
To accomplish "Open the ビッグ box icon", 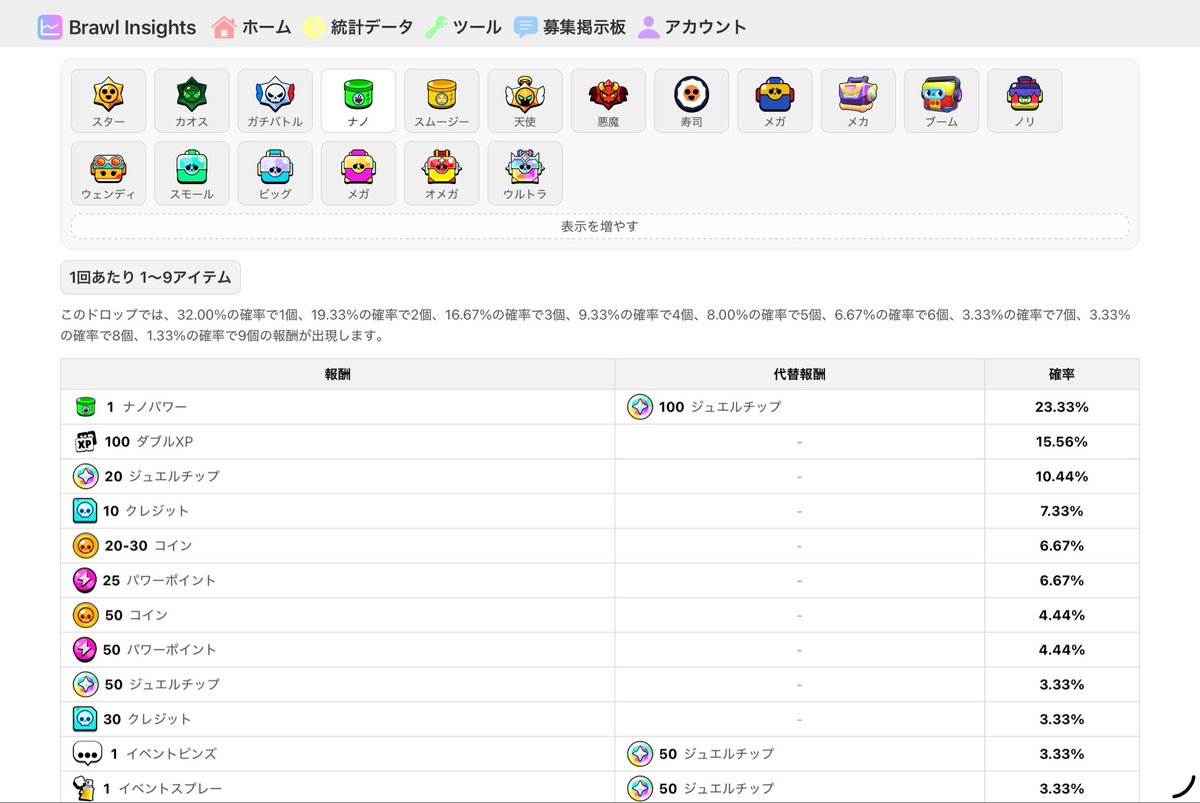I will pos(275,173).
